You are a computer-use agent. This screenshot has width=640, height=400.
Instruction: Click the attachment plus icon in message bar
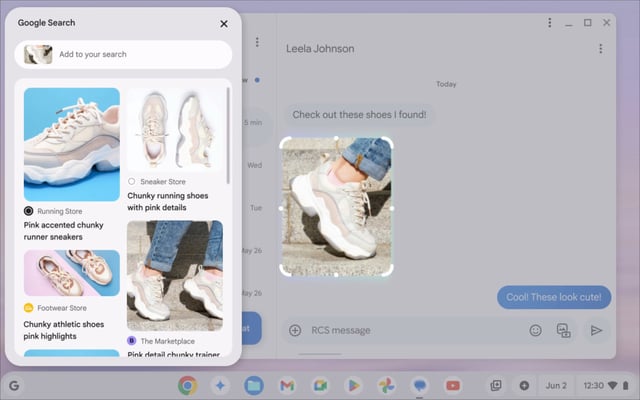295,330
